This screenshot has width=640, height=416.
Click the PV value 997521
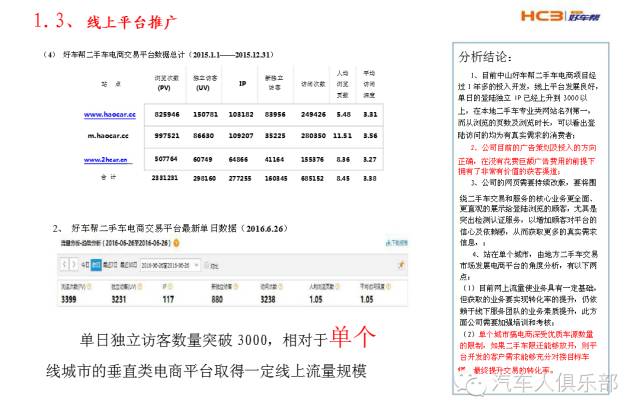167,136
